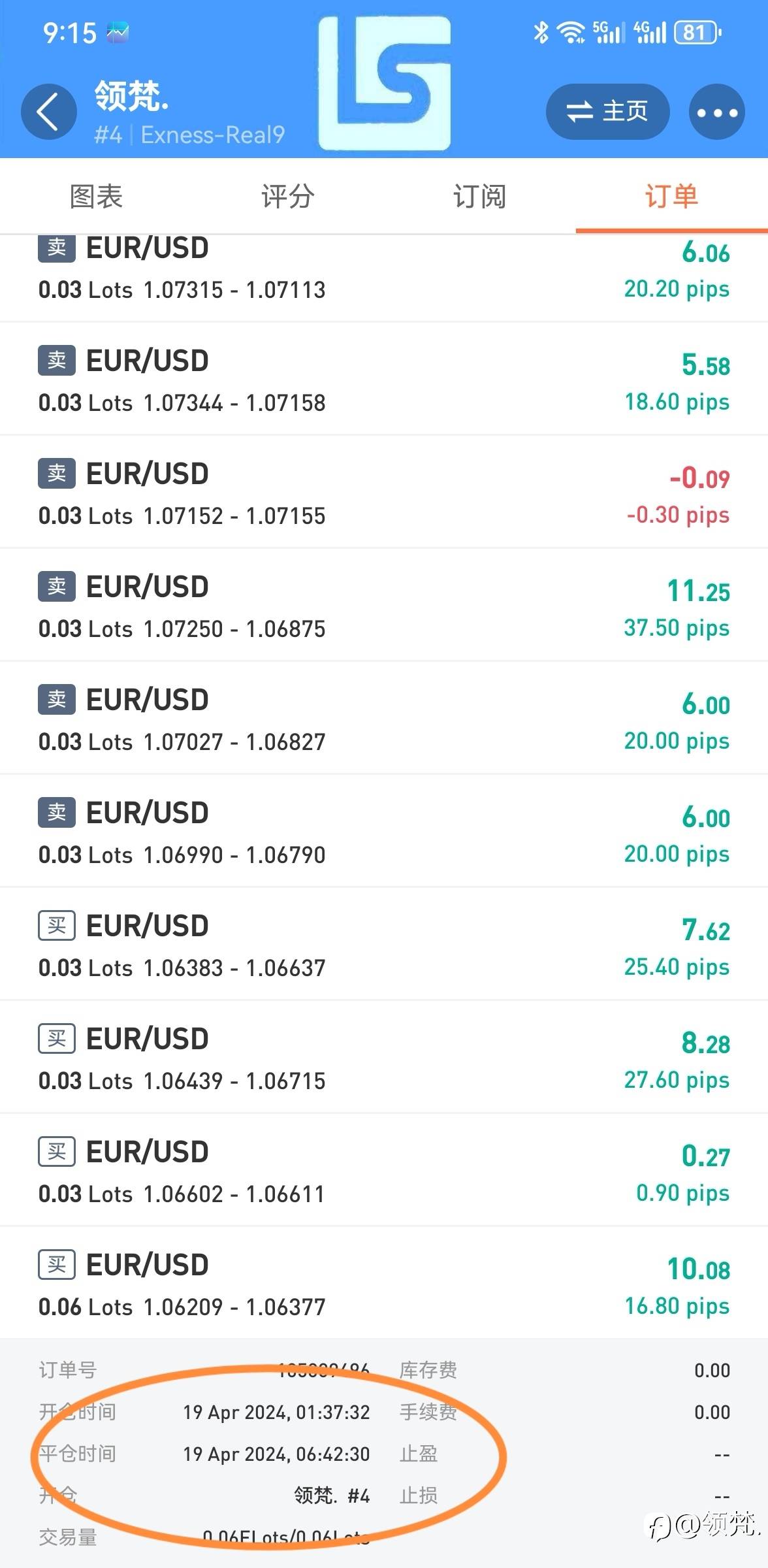Tap the Bluetooth status icon
This screenshot has height=1568, width=768.
(x=541, y=32)
